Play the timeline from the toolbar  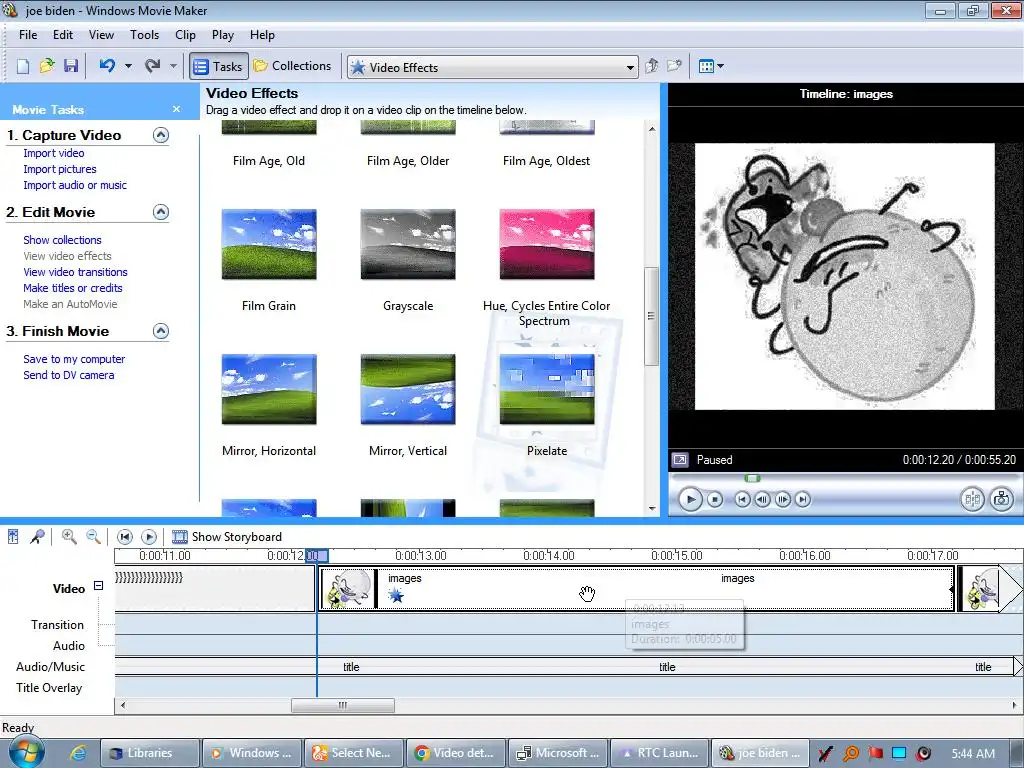click(x=149, y=537)
